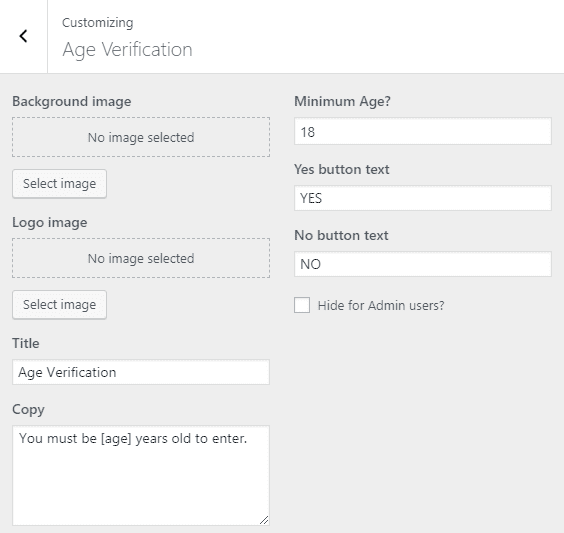Click the 'No button text' label

click(x=341, y=236)
